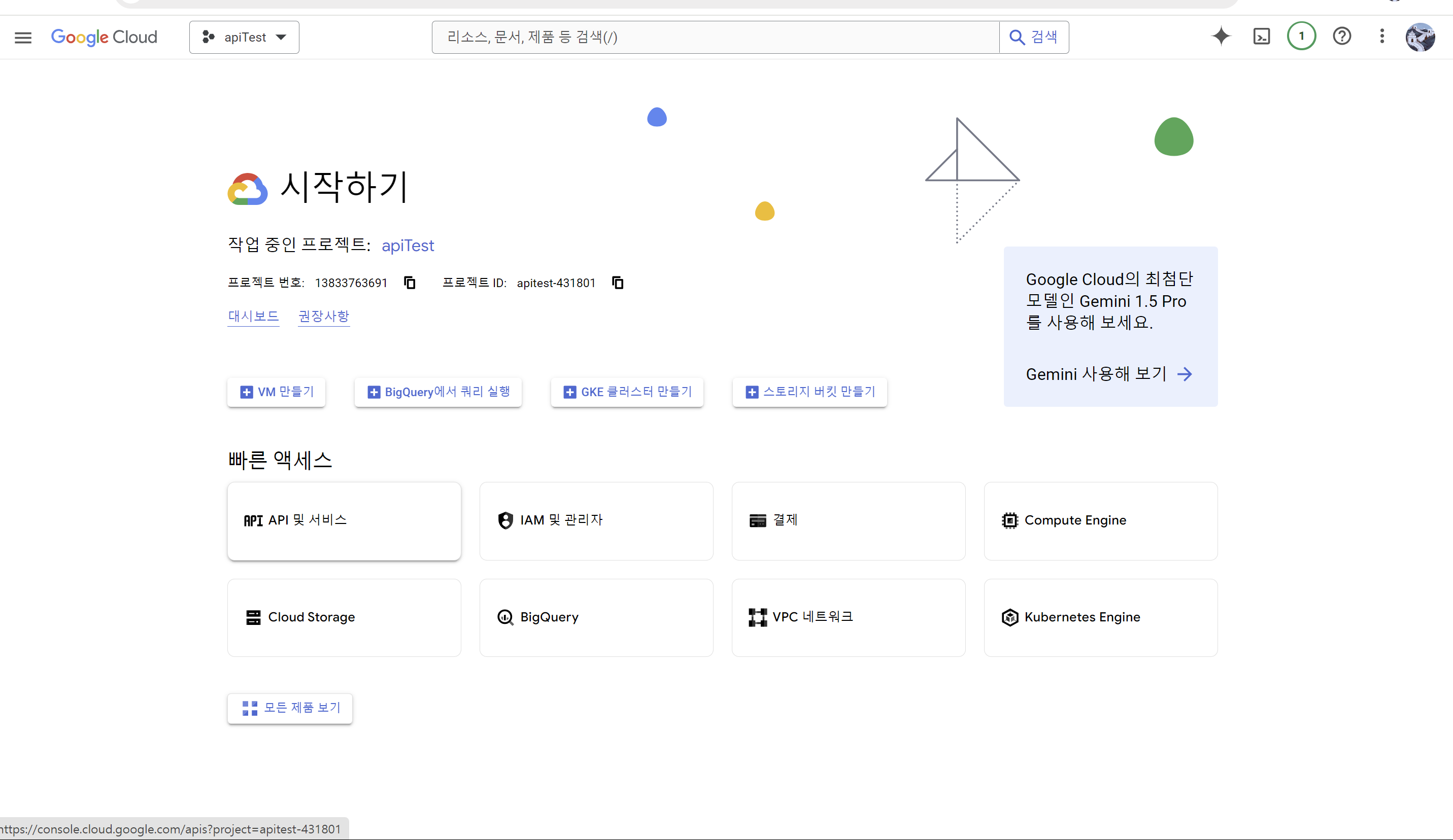1453x840 pixels.
Task: Copy the project ID apitest-431801
Action: 618,283
